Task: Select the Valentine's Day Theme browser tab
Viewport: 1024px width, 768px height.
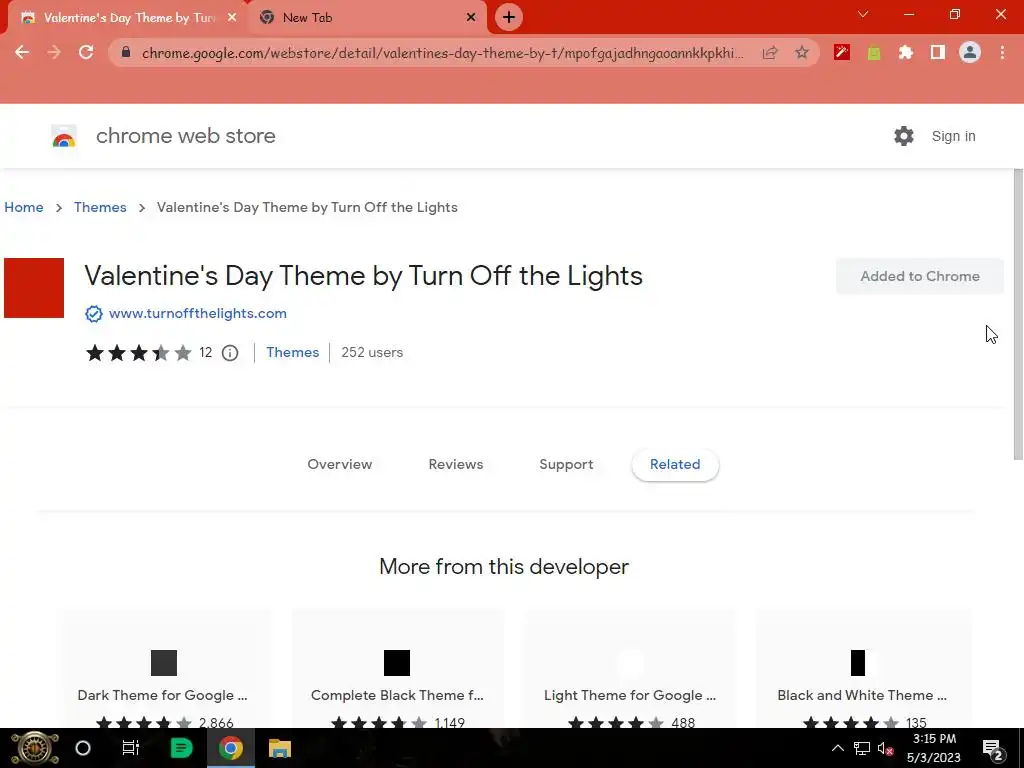Action: 126,18
